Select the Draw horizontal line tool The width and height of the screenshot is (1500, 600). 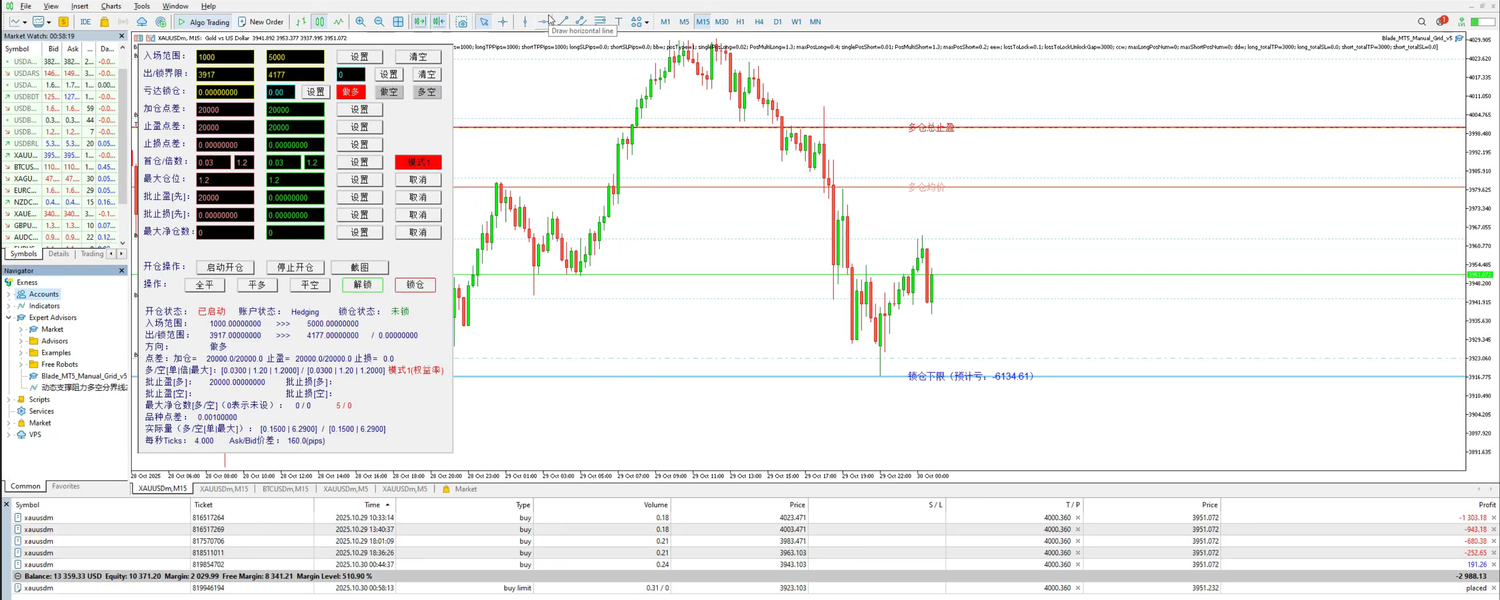tap(543, 22)
